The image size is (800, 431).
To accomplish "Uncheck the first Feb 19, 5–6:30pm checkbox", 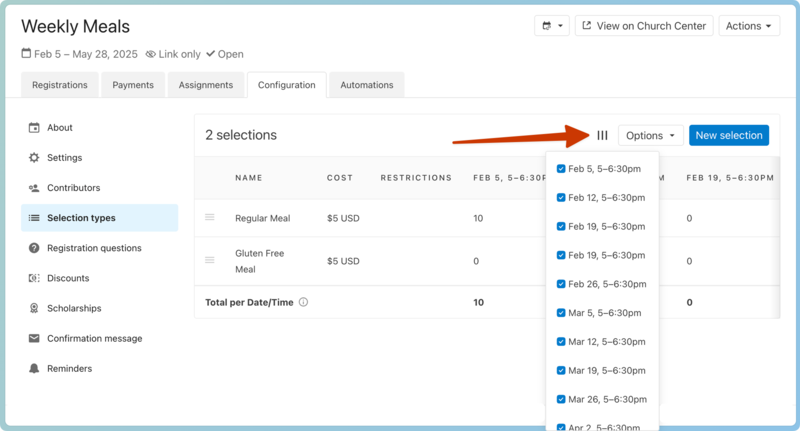I will [x=561, y=226].
